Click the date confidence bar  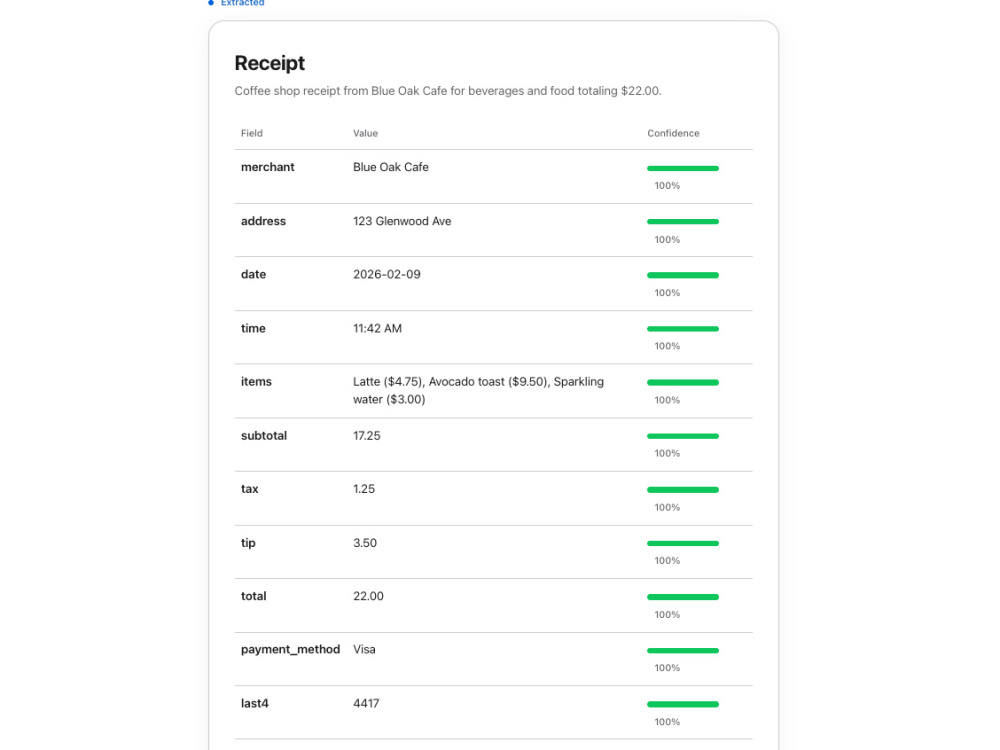click(x=683, y=276)
